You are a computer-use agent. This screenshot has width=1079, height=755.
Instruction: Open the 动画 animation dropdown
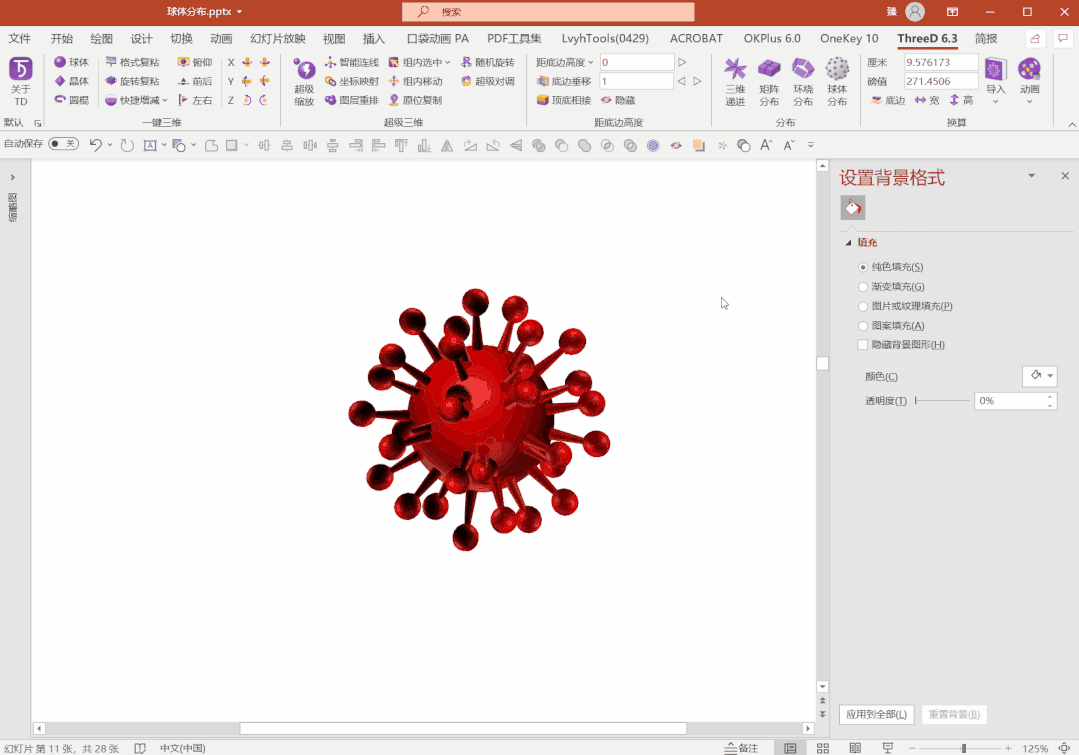[x=1029, y=102]
